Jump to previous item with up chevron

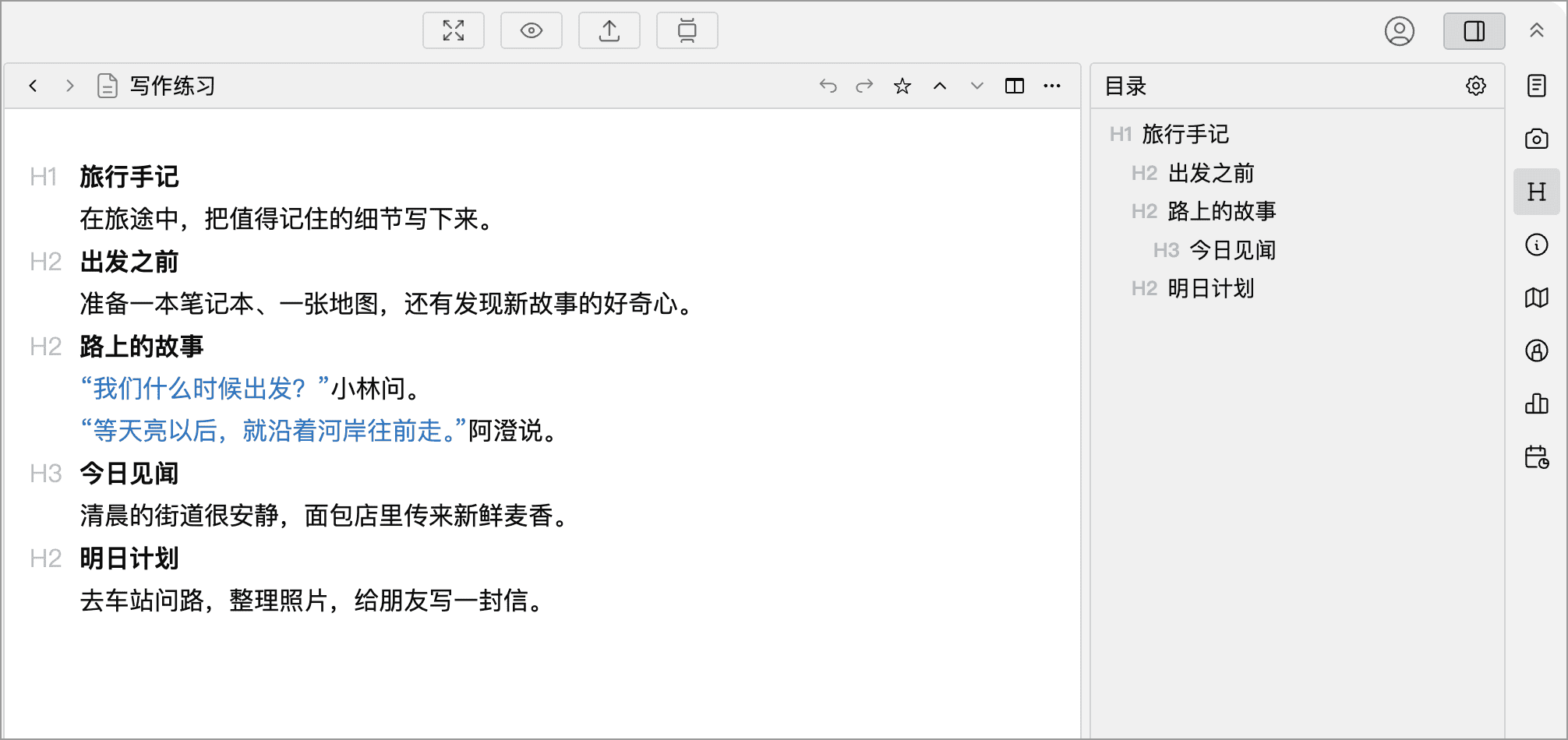click(940, 86)
